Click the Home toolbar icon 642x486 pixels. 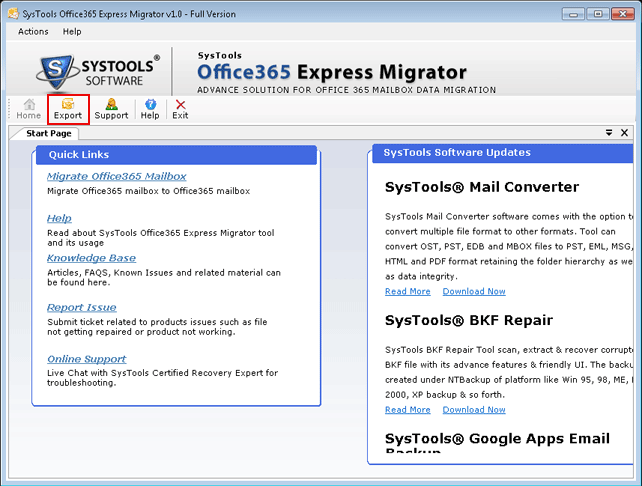pyautogui.click(x=29, y=109)
